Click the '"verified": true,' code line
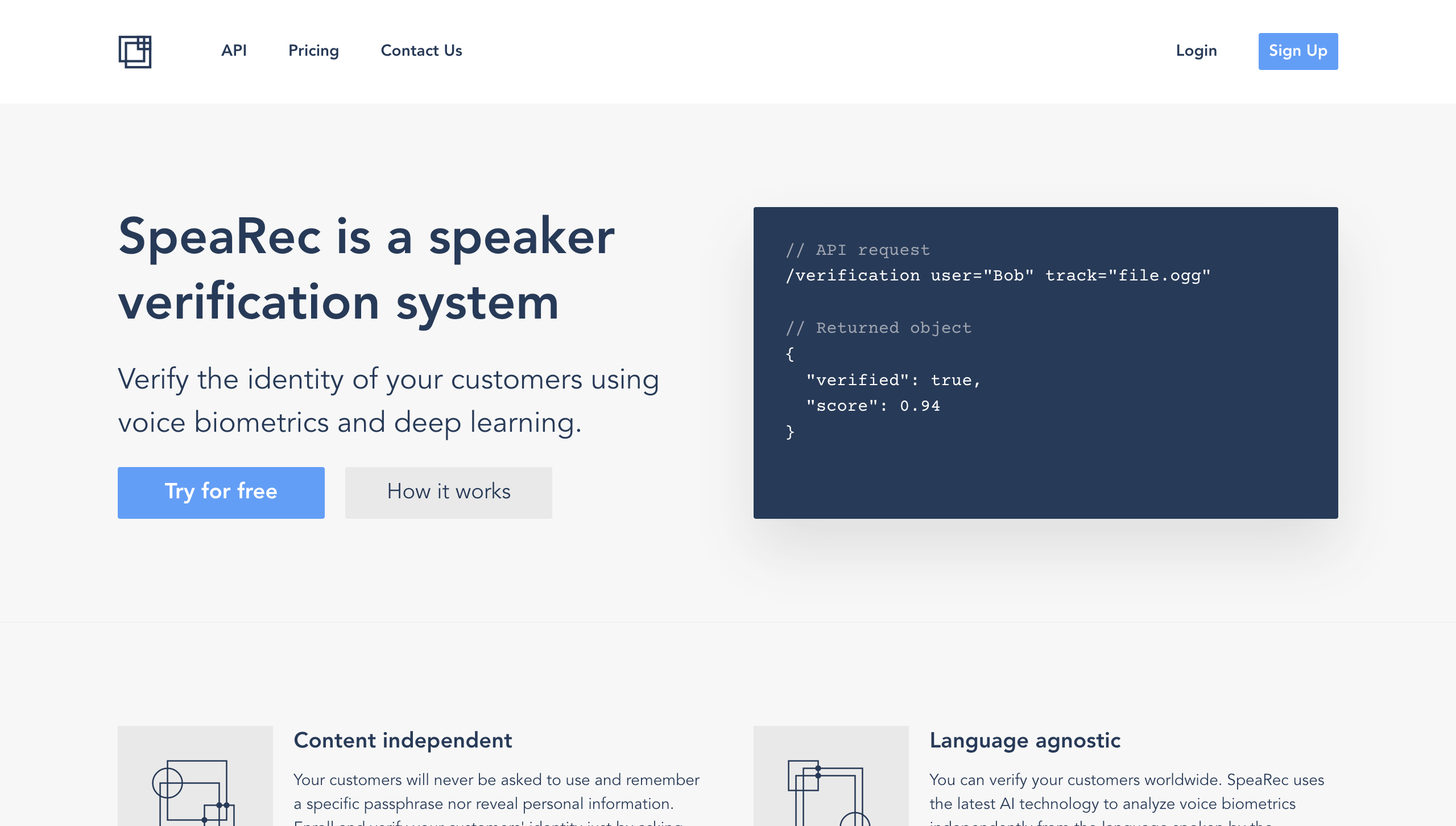The width and height of the screenshot is (1456, 826). (894, 380)
